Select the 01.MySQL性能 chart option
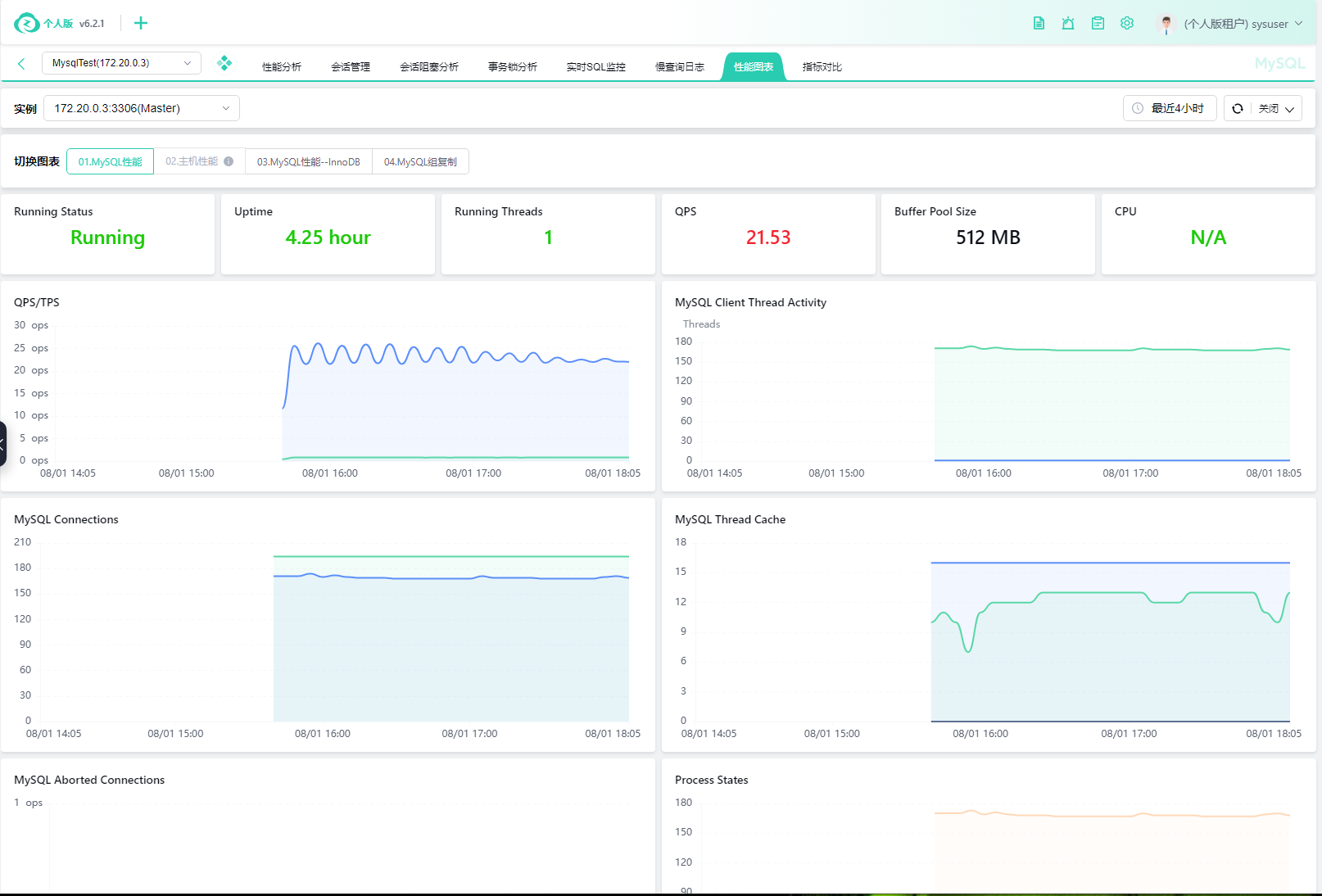The width and height of the screenshot is (1322, 896). pyautogui.click(x=111, y=161)
